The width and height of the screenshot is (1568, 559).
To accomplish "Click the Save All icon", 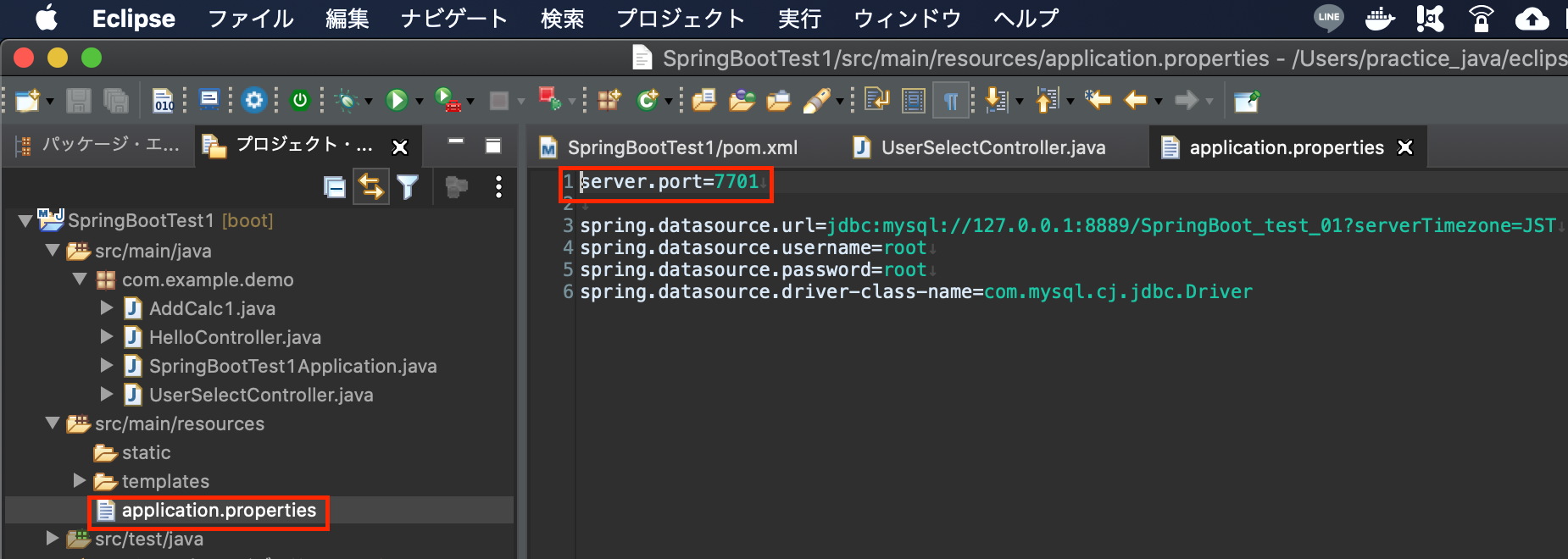I will tap(116, 101).
